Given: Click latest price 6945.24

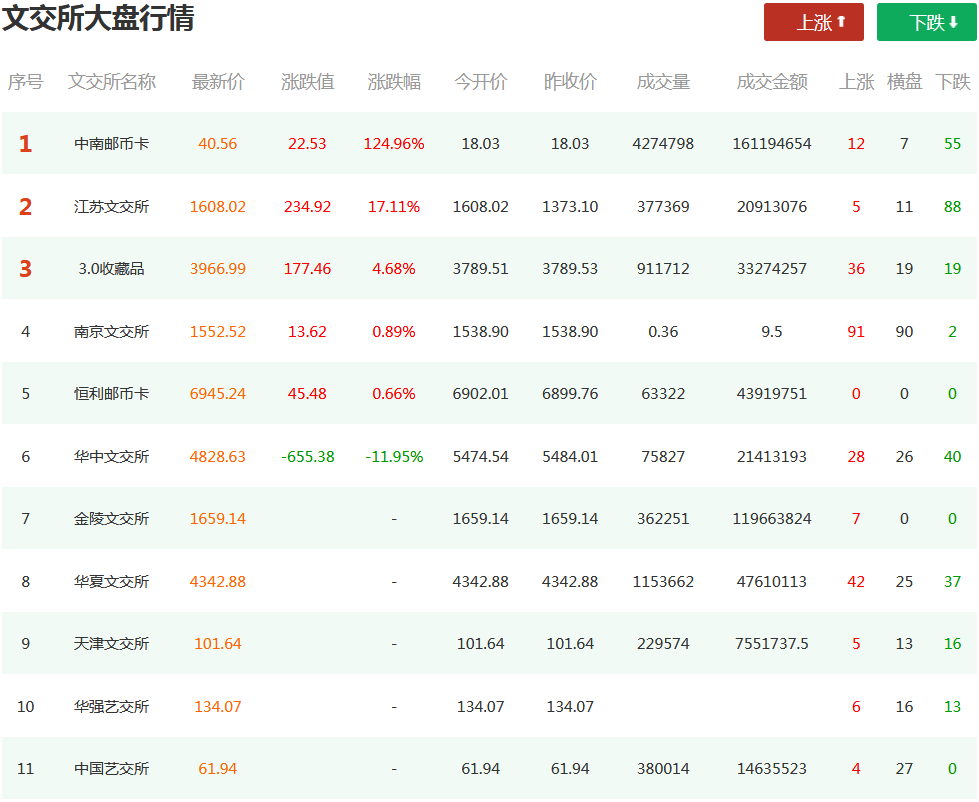Looking at the screenshot, I should (x=218, y=394).
